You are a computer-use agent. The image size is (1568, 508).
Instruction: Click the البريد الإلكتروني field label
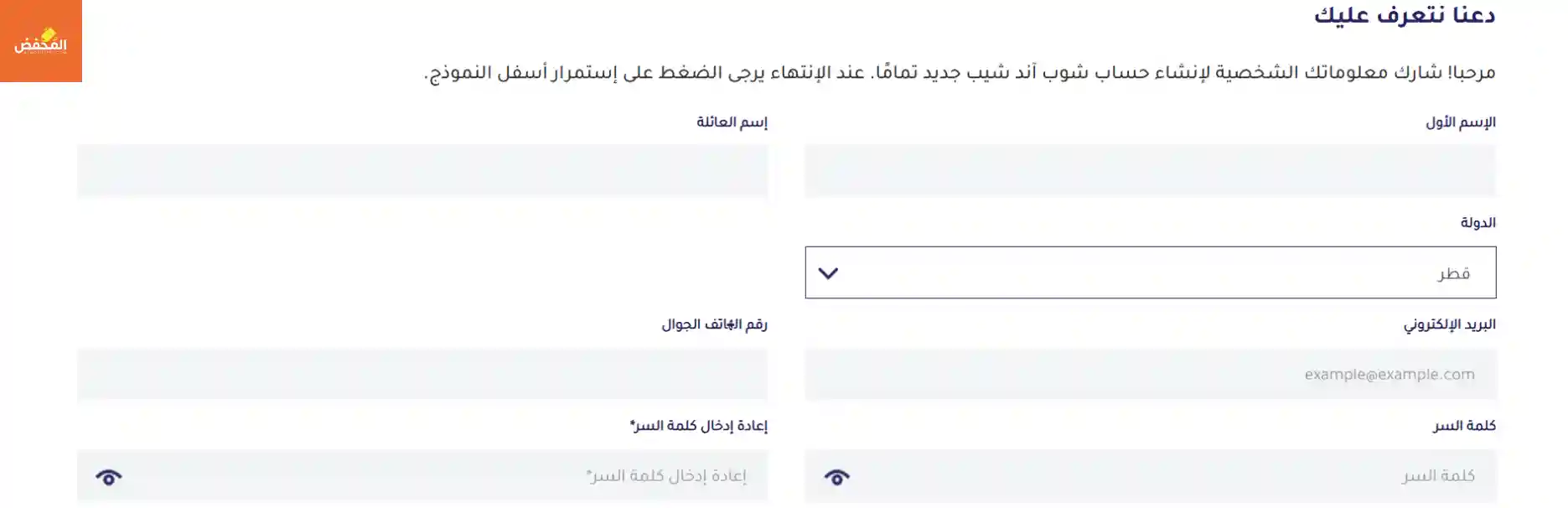[1449, 324]
